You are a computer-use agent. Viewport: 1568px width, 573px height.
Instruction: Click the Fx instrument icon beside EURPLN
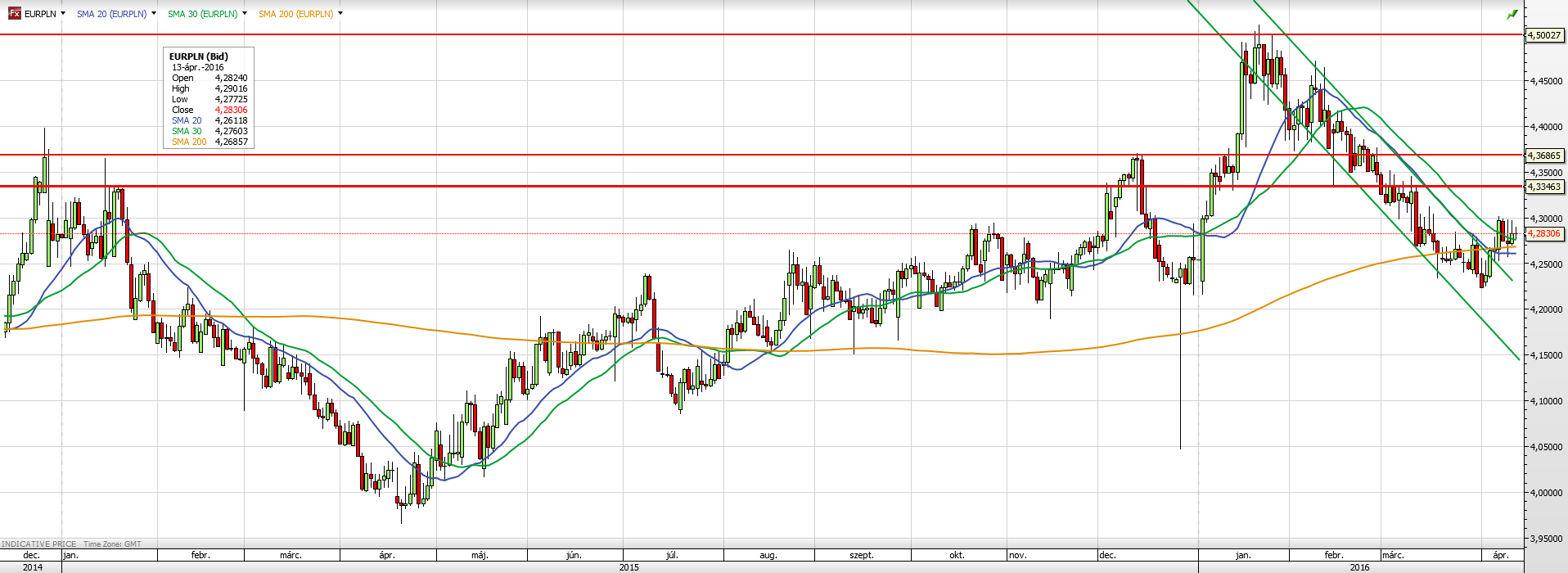15,14
